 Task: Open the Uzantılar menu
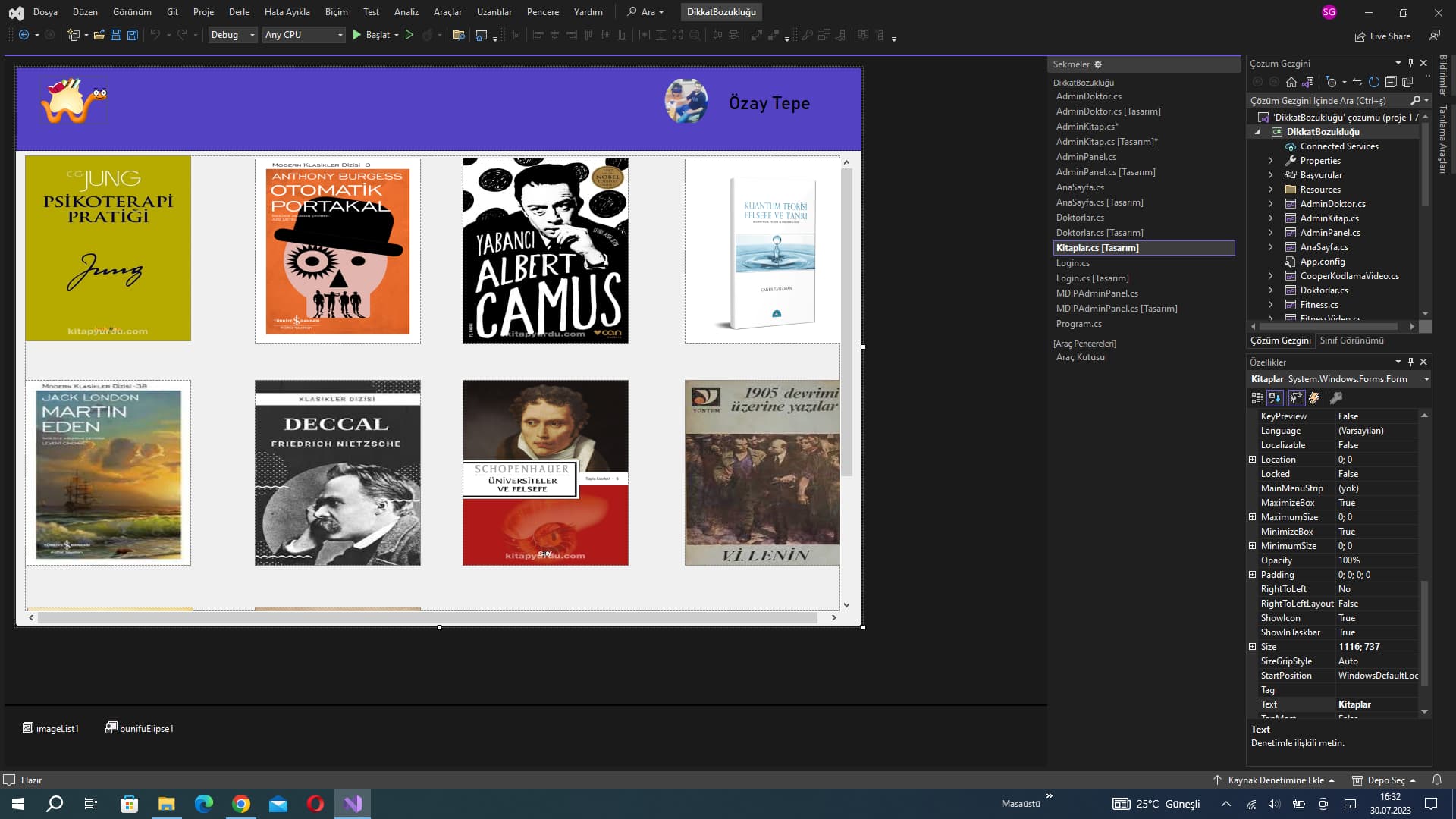point(494,12)
